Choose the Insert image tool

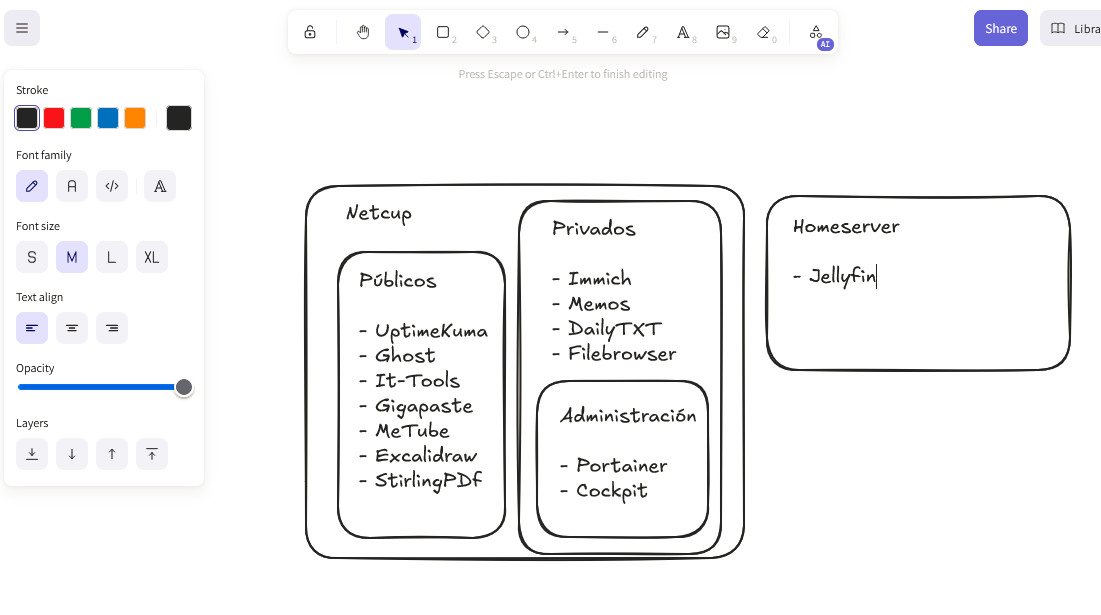723,32
